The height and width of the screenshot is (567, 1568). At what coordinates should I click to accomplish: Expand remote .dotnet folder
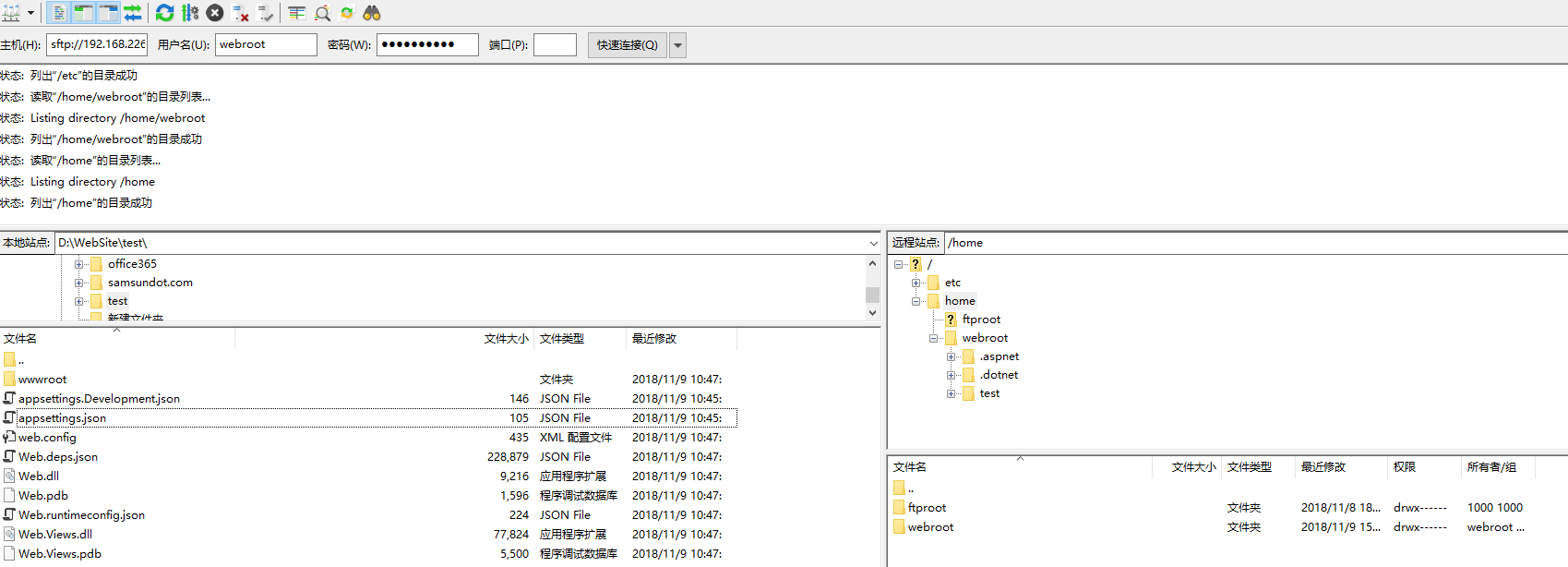(951, 375)
